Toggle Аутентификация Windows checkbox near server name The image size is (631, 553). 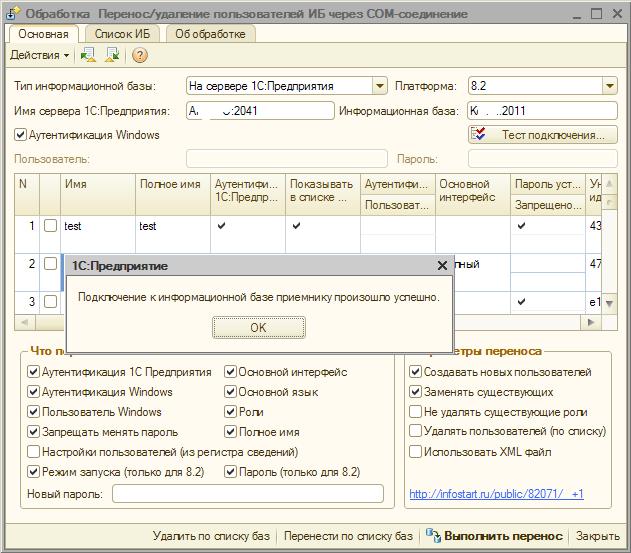click(21, 135)
